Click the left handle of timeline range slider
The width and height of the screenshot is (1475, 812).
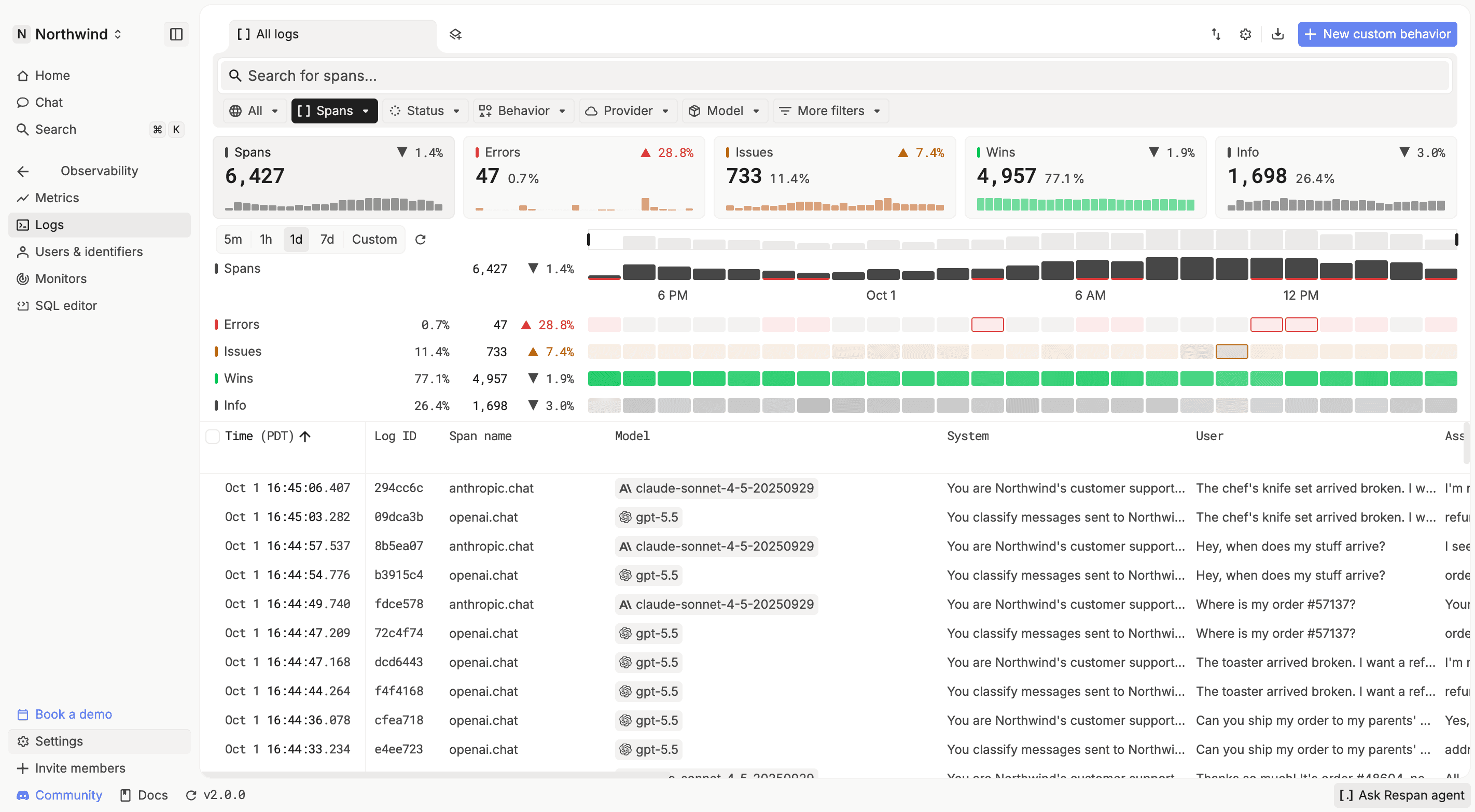pyautogui.click(x=589, y=240)
